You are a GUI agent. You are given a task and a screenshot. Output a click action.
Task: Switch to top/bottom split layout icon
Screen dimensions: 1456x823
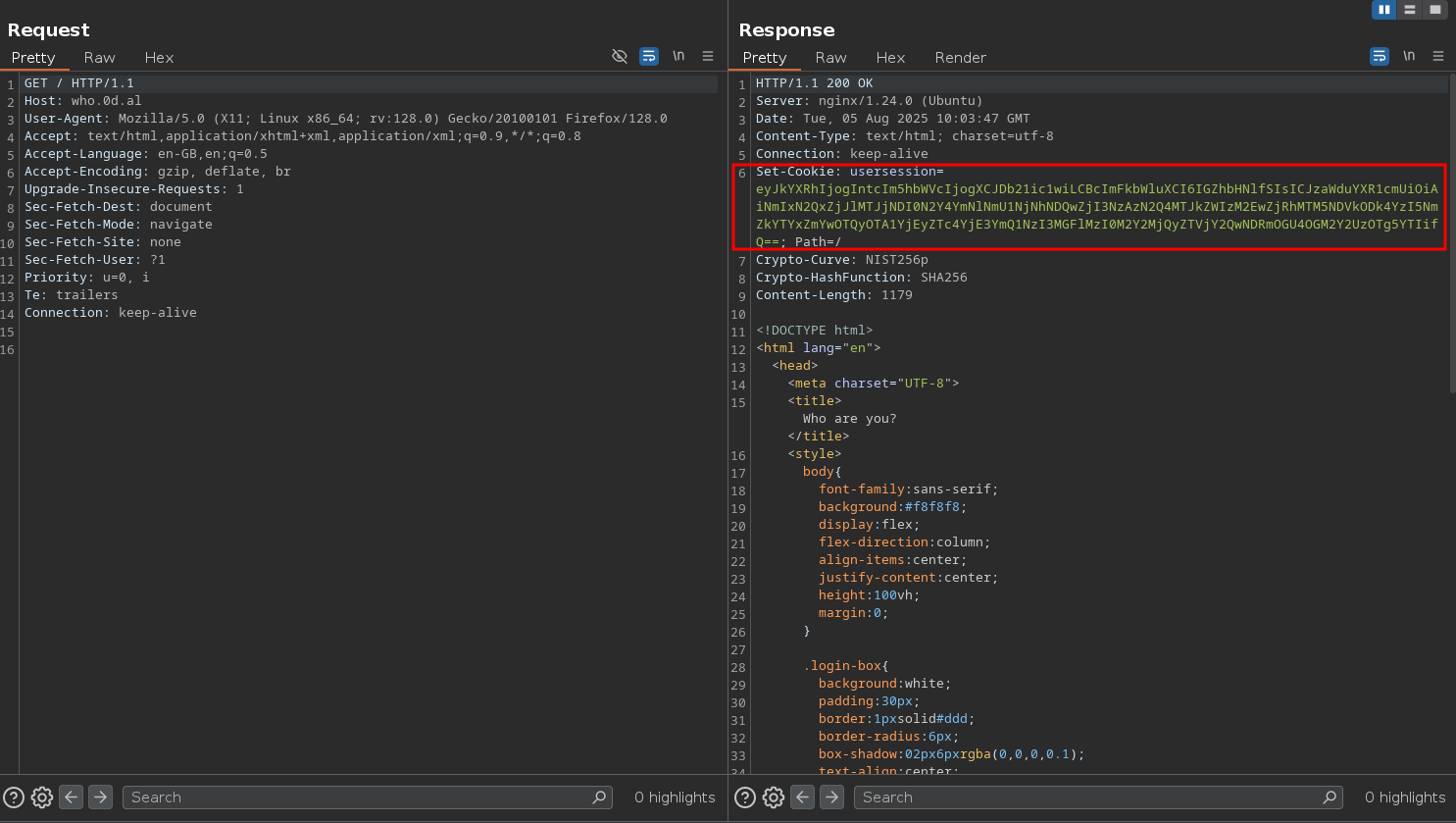(1410, 10)
